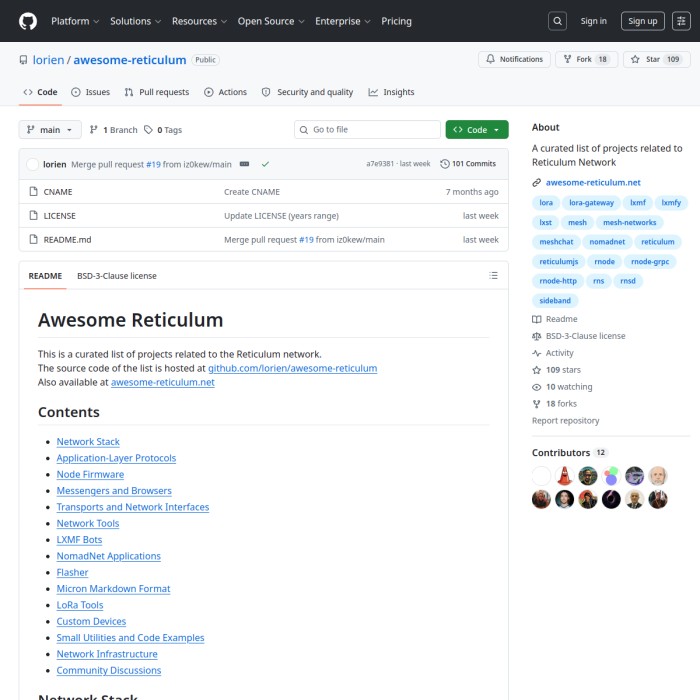Click the Report repository link
700x700 pixels.
[565, 421]
